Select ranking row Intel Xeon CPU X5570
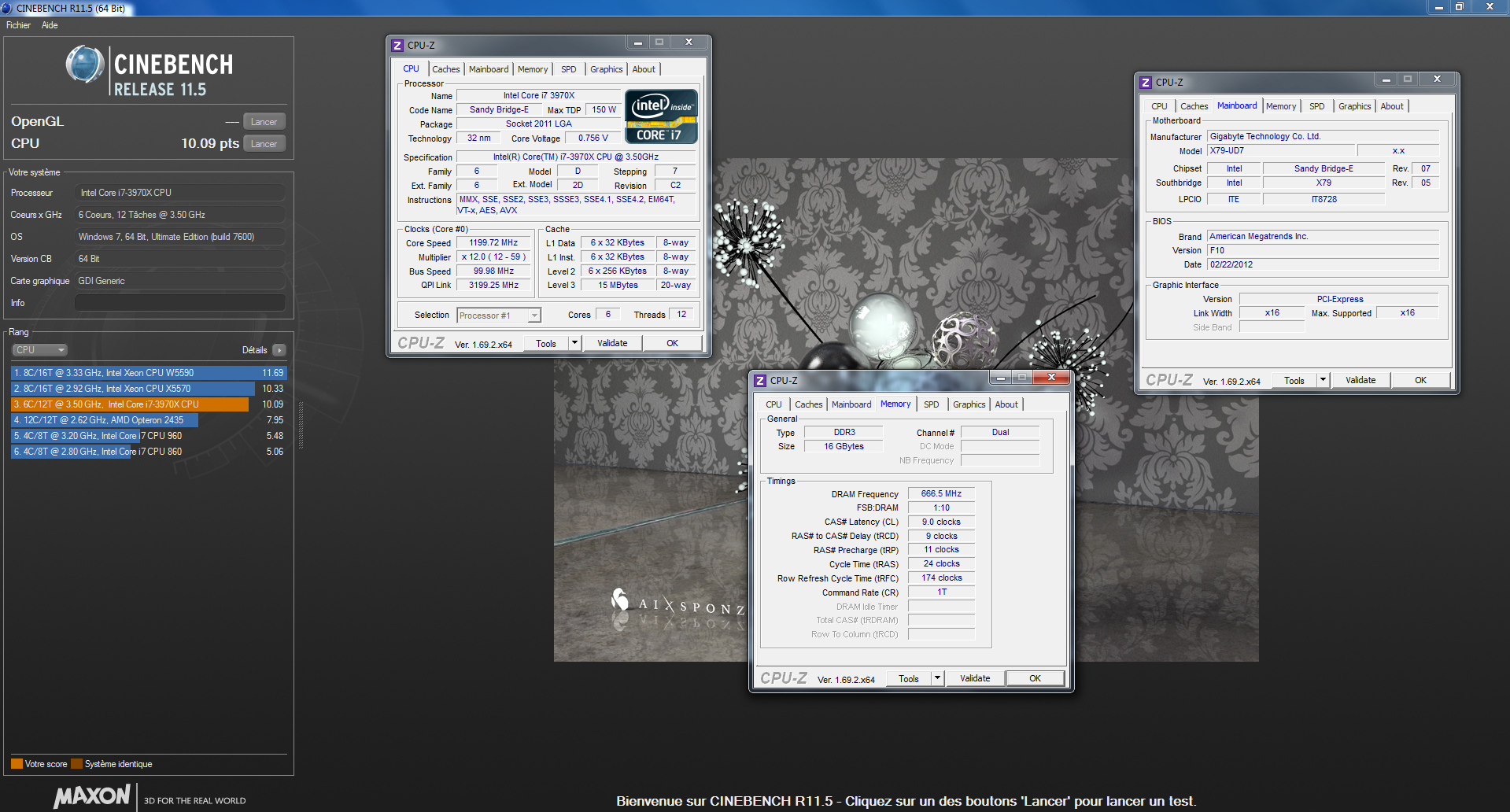The height and width of the screenshot is (812, 1510). [x=149, y=389]
